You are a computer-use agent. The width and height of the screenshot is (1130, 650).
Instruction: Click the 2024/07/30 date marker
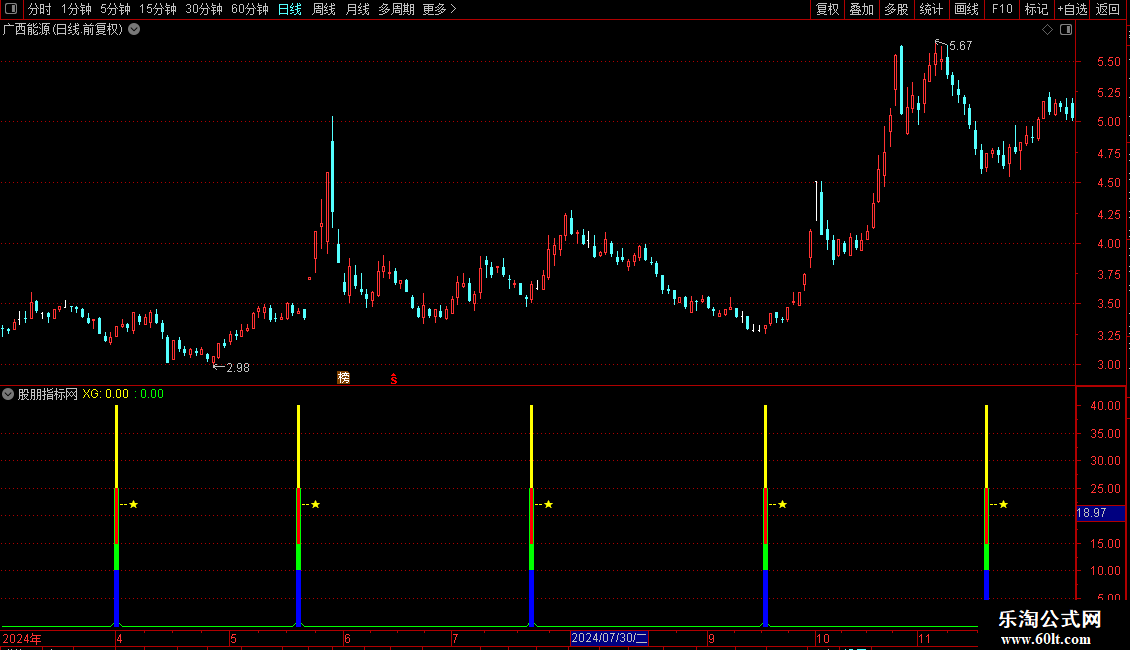pos(609,638)
